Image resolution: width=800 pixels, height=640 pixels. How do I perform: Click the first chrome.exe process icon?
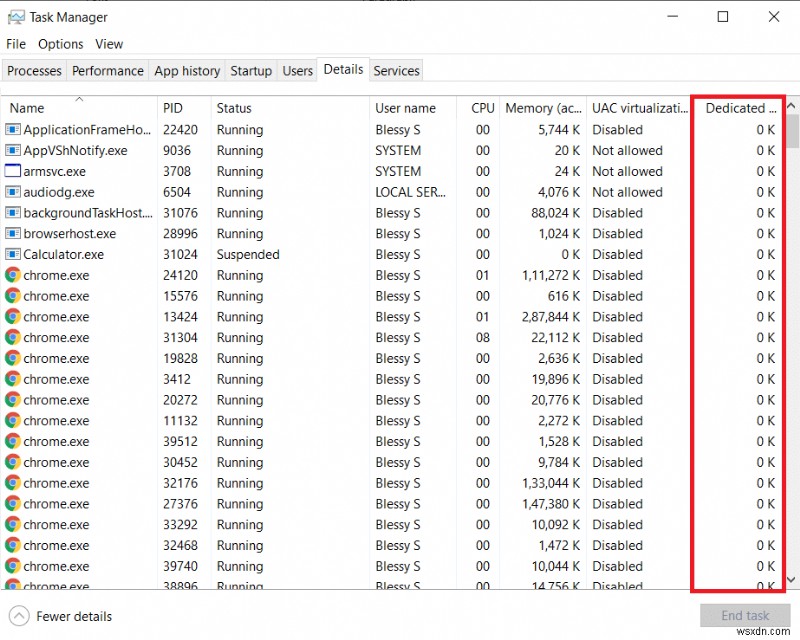click(11, 275)
